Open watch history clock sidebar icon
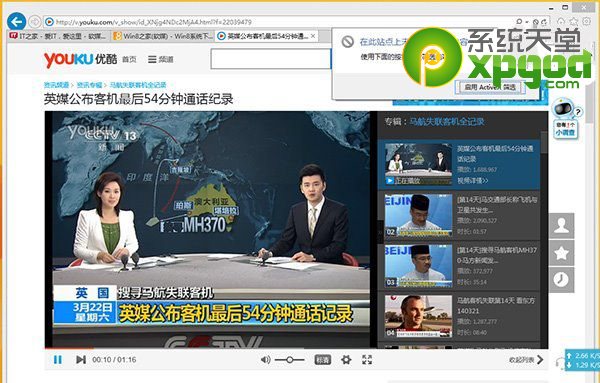The image size is (600, 383). click(561, 280)
